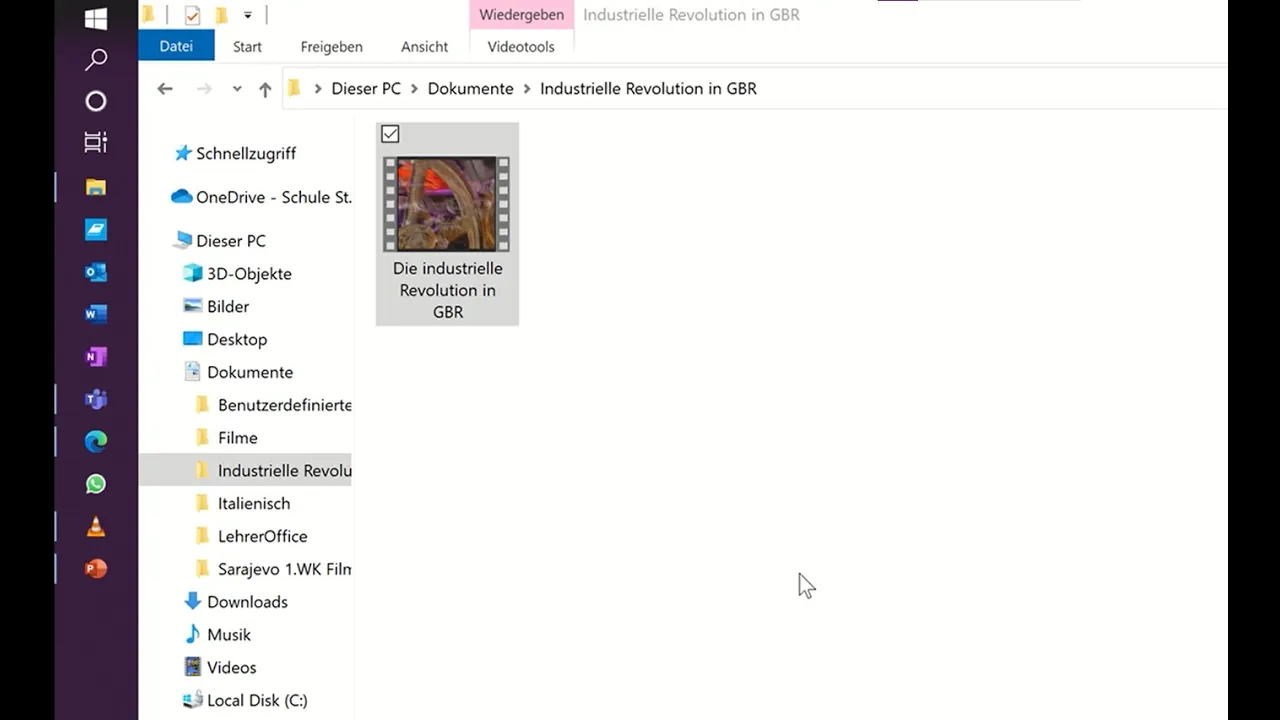Image resolution: width=1280 pixels, height=720 pixels.
Task: Open the Benutzerdefinierte folder in sidebar
Action: pos(272,405)
